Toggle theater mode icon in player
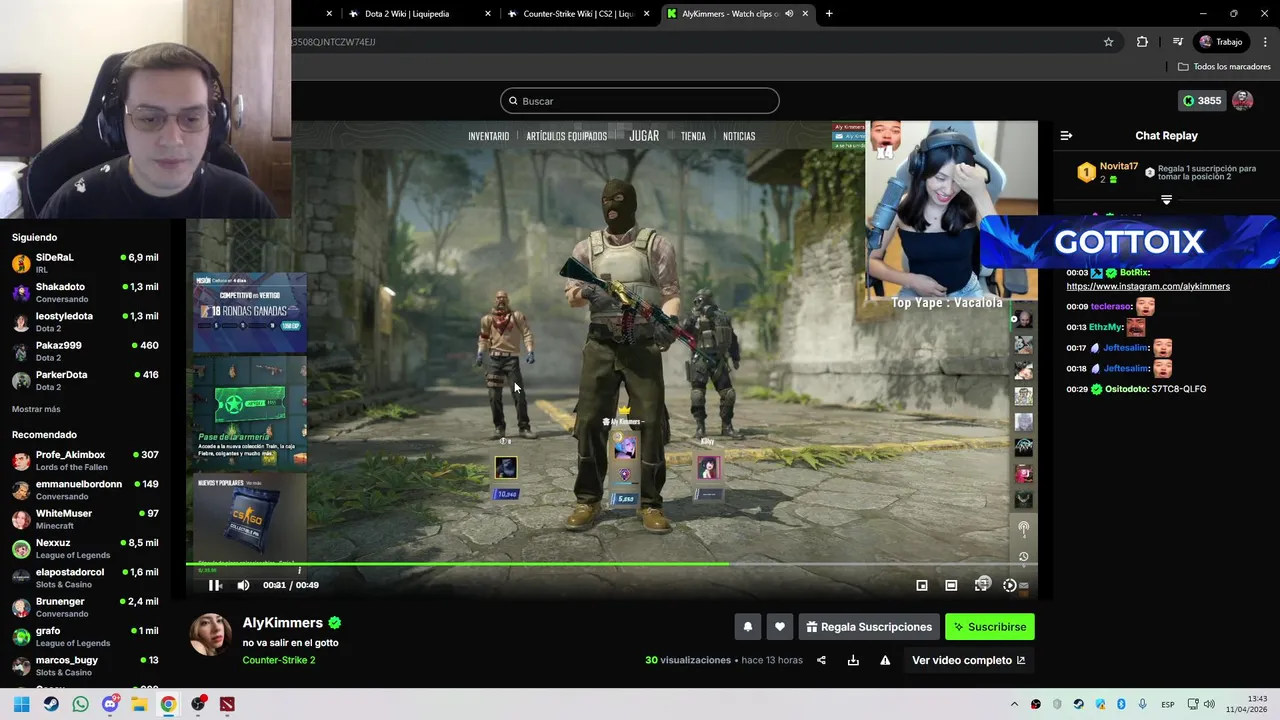 click(x=951, y=585)
